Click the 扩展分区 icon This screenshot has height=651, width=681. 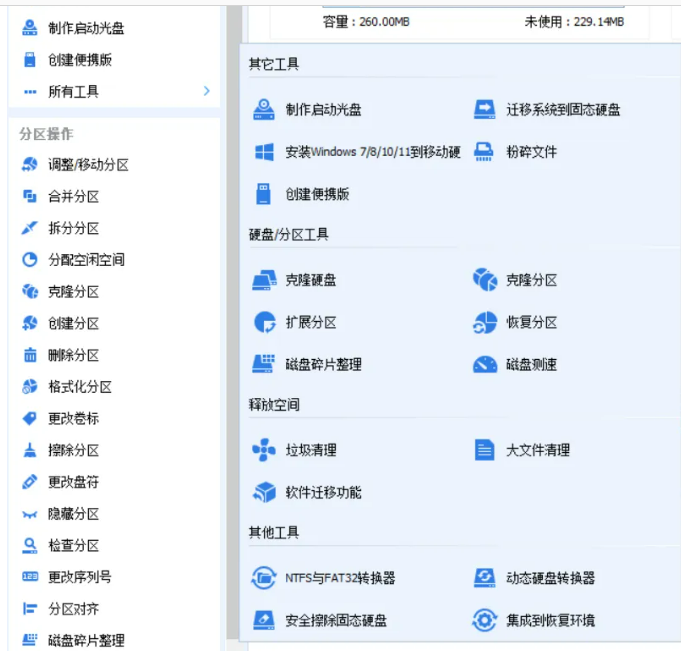click(x=264, y=322)
